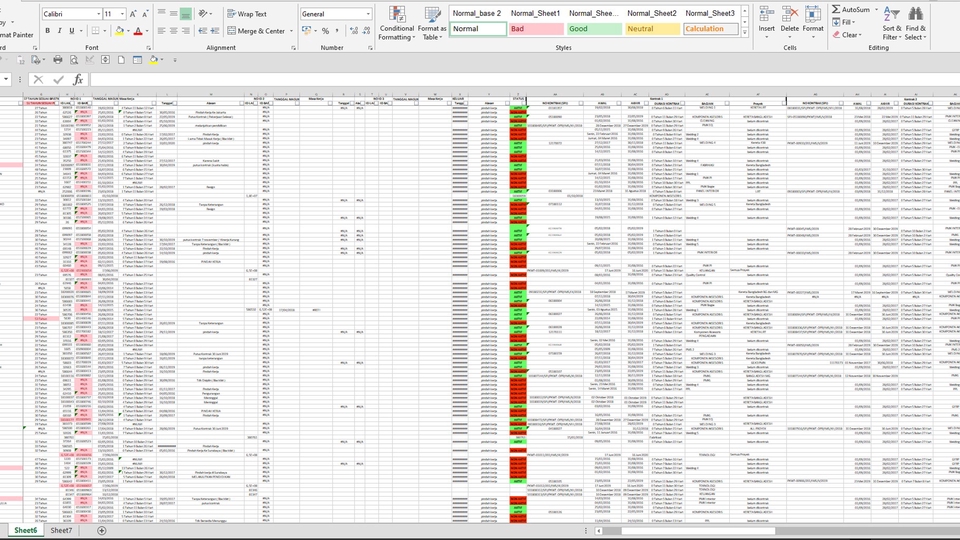Toggle Italic formatting
The width and height of the screenshot is (960, 540).
click(x=59, y=31)
